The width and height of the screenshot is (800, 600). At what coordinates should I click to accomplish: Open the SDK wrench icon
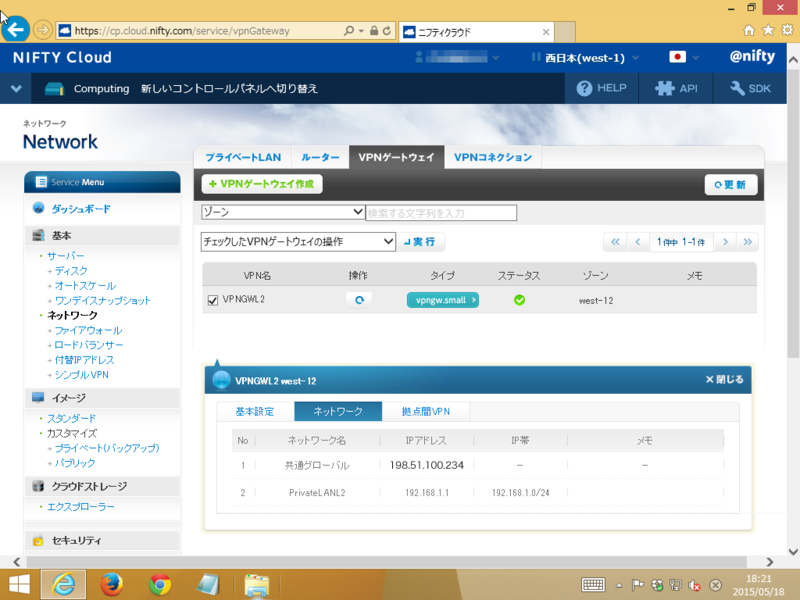(738, 88)
